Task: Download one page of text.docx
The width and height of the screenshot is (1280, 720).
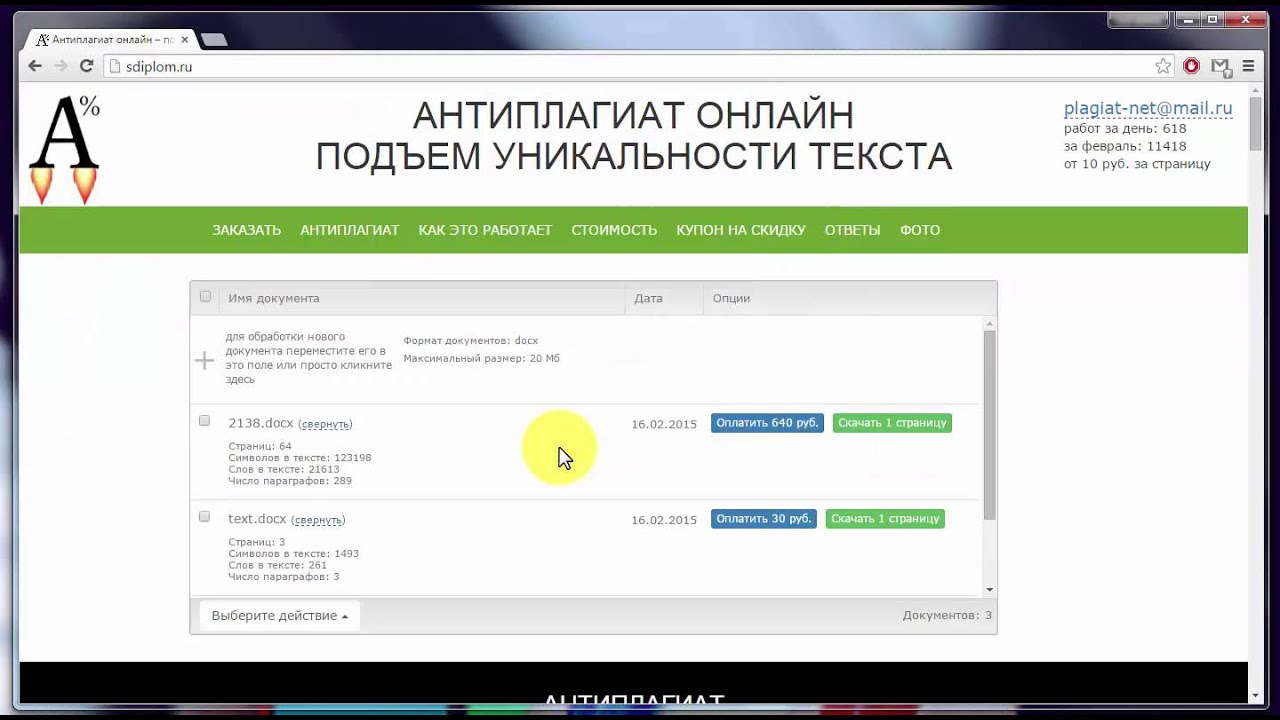Action: tap(885, 519)
